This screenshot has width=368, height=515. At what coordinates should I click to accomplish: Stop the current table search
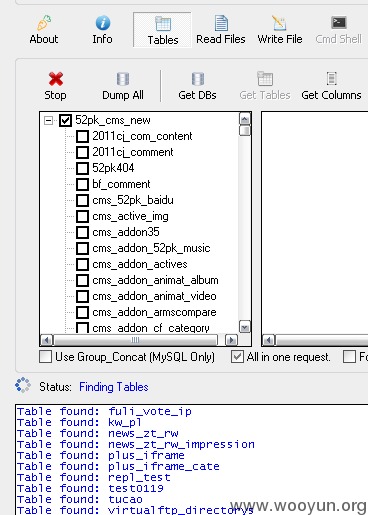coord(55,86)
